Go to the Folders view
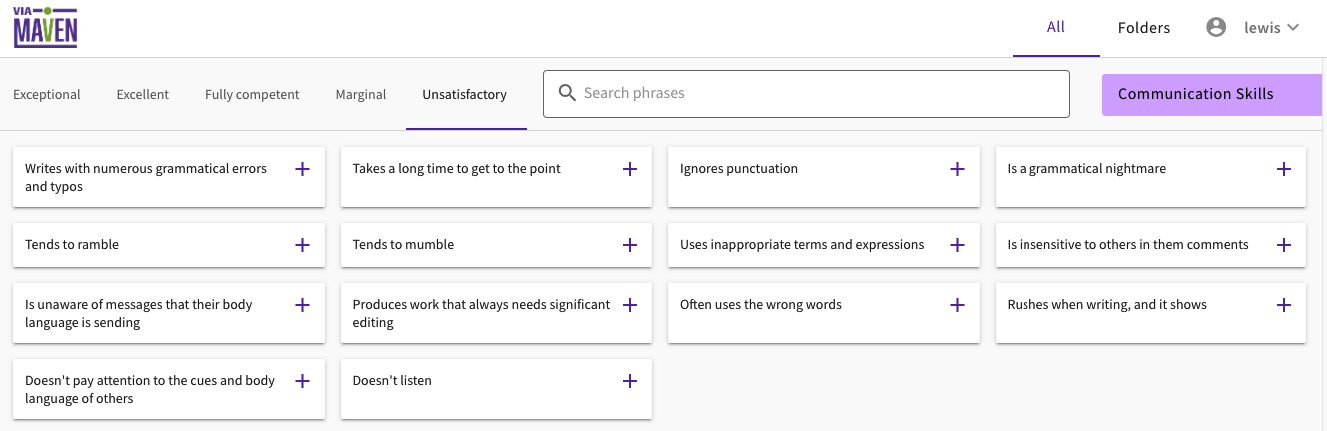This screenshot has width=1327, height=431. (x=1144, y=28)
